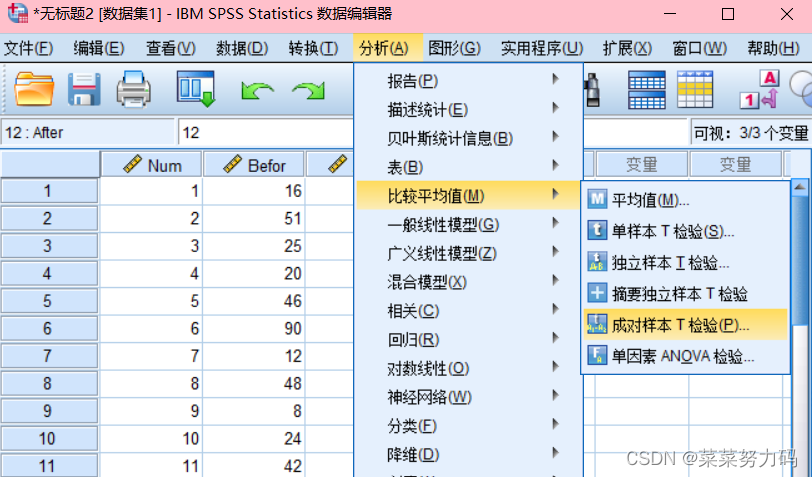Image resolution: width=812 pixels, height=477 pixels.
Task: Click the scroll up arrow right of the submenu
Action: 800,187
